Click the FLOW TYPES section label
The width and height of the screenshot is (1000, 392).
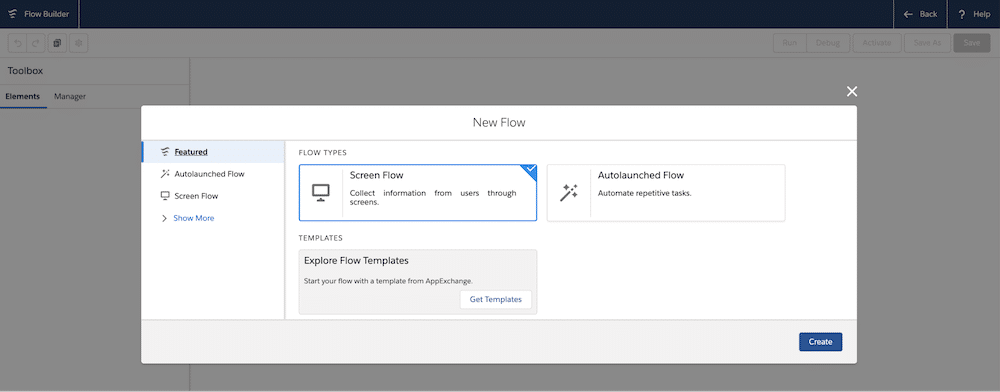pyautogui.click(x=323, y=153)
